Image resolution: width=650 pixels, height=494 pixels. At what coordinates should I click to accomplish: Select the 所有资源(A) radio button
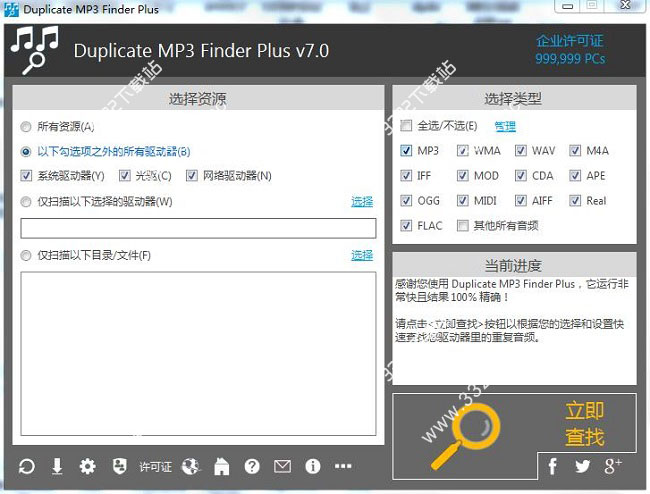[x=26, y=126]
